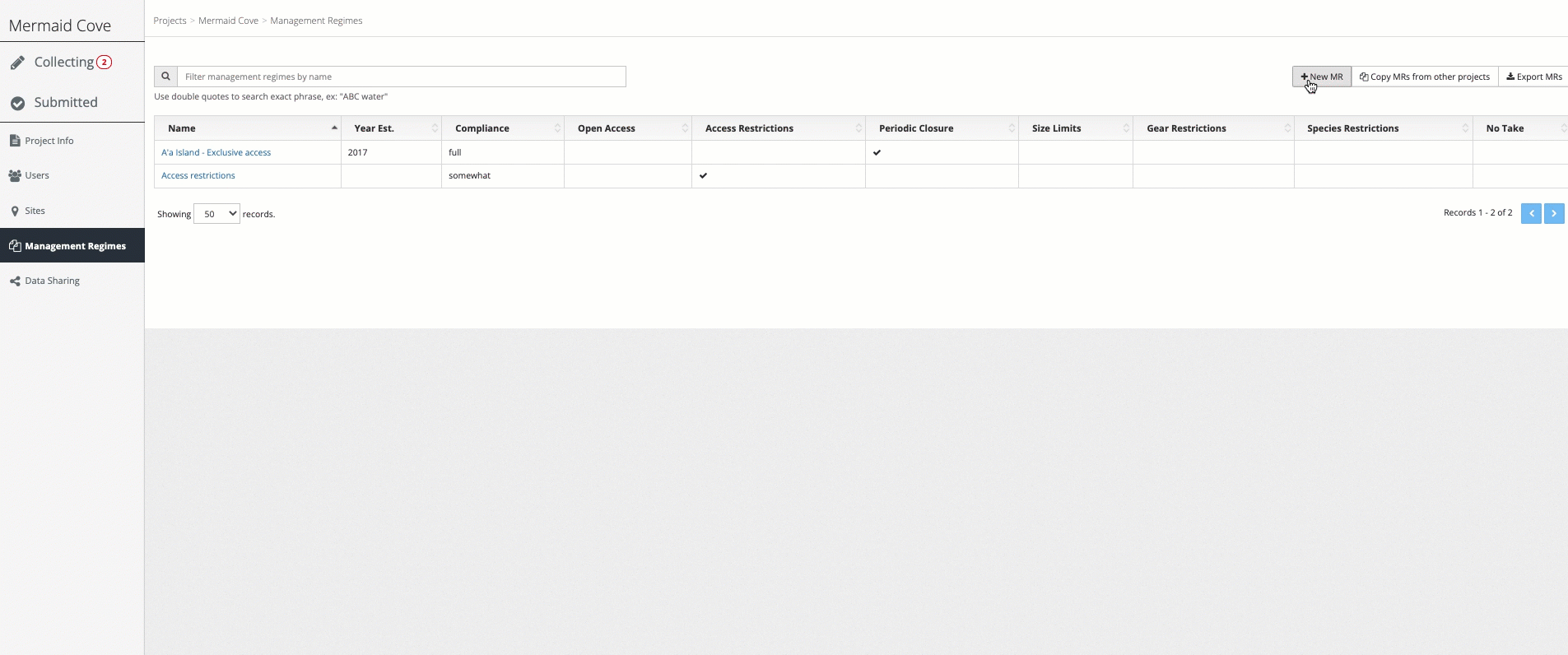The height and width of the screenshot is (655, 1568).
Task: Open the records per page dropdown
Action: [x=216, y=214]
